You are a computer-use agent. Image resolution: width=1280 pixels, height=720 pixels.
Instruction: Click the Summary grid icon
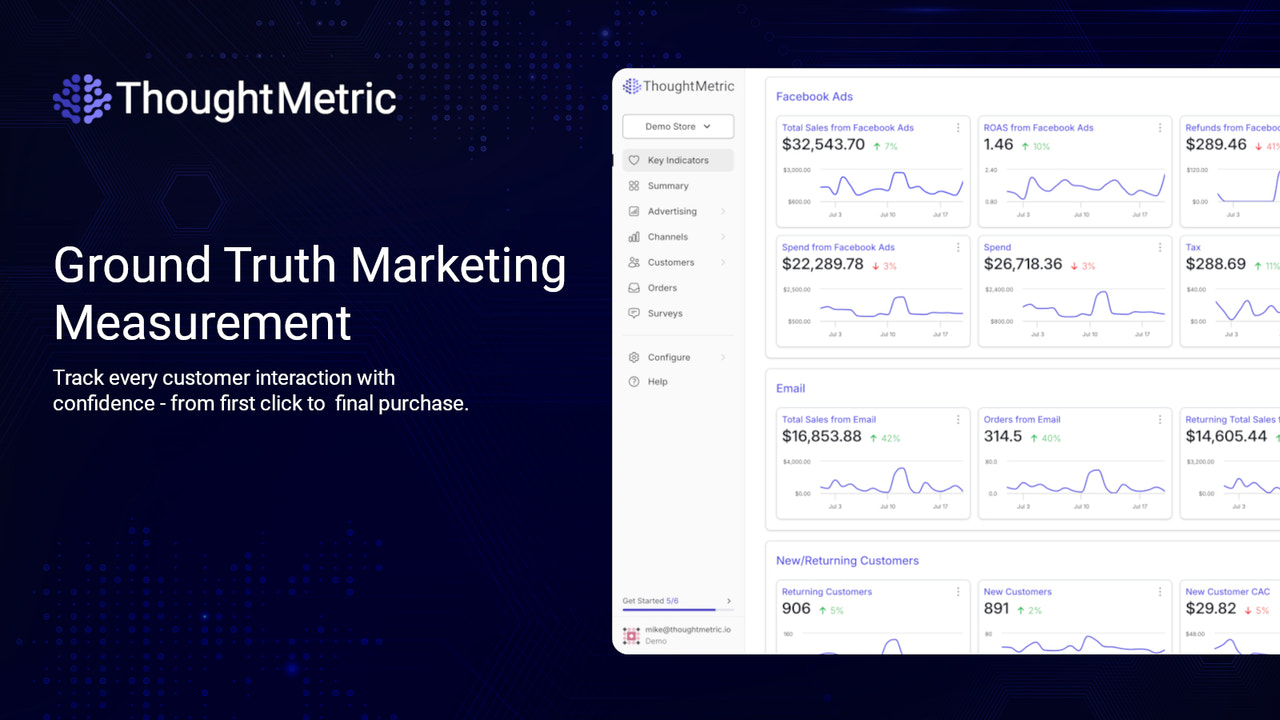click(634, 185)
